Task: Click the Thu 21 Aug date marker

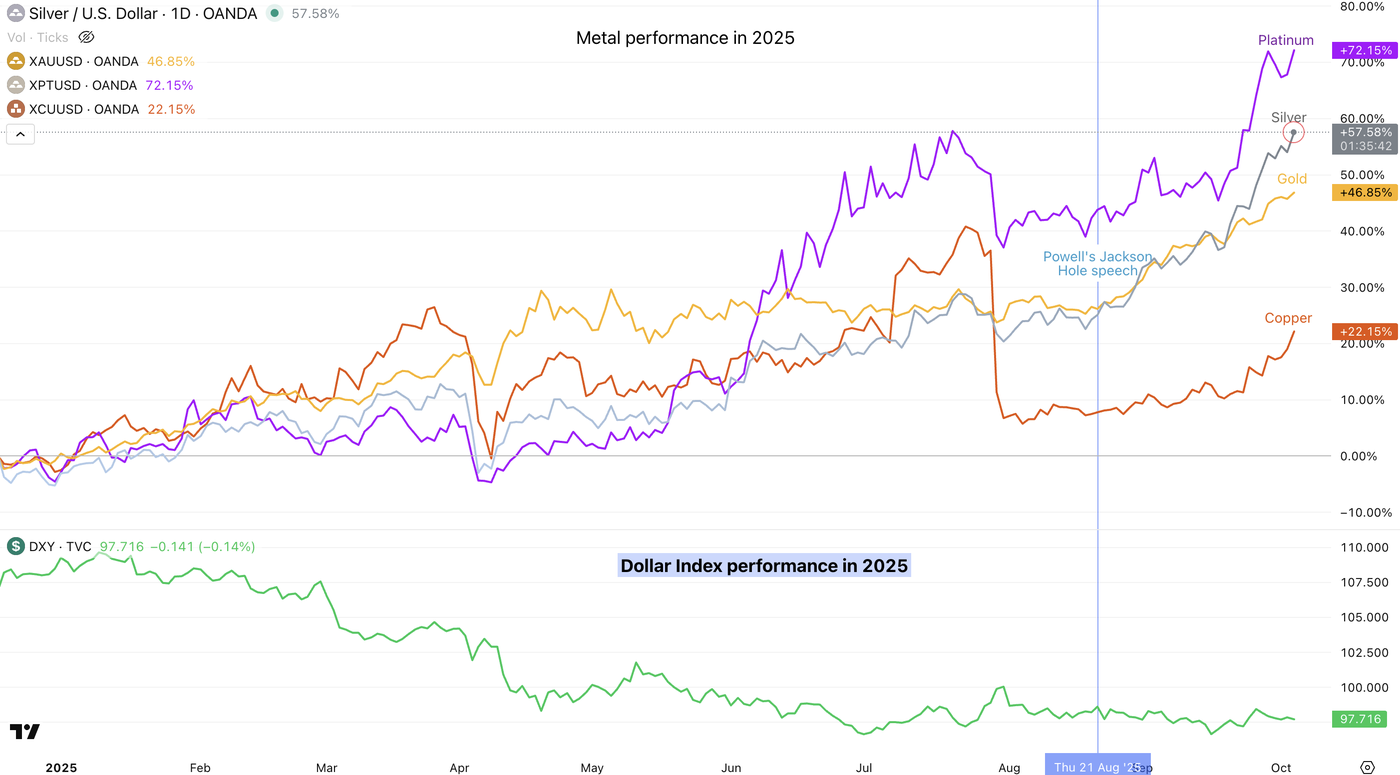Action: [1097, 767]
